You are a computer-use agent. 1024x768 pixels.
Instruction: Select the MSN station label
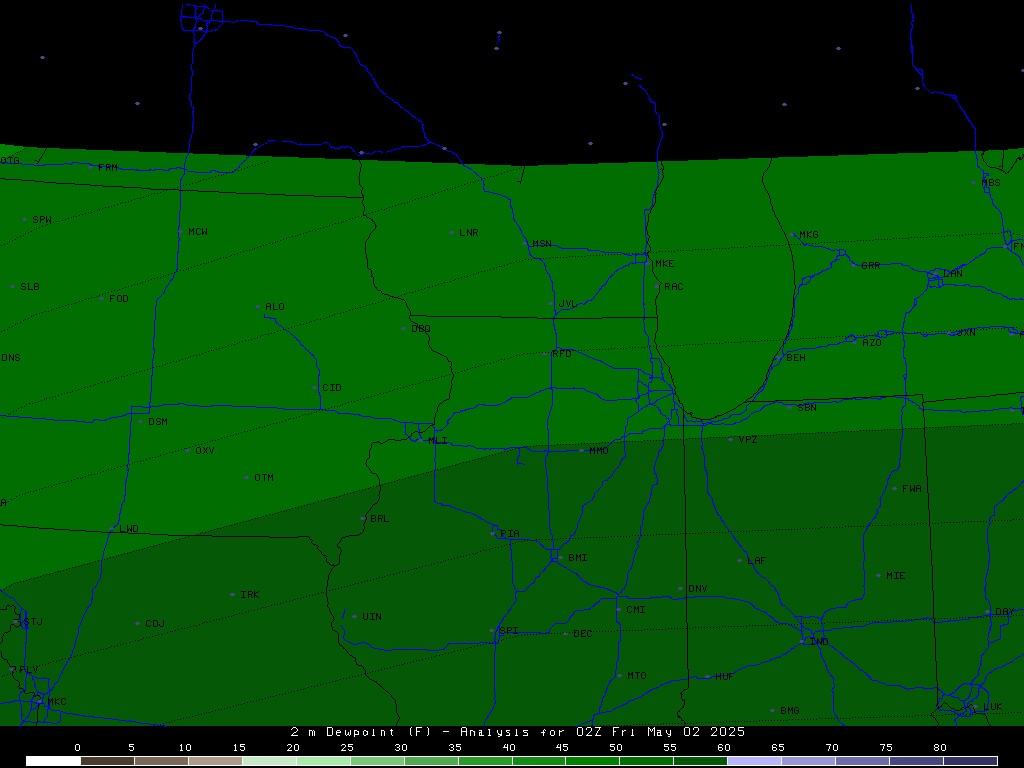coord(541,244)
